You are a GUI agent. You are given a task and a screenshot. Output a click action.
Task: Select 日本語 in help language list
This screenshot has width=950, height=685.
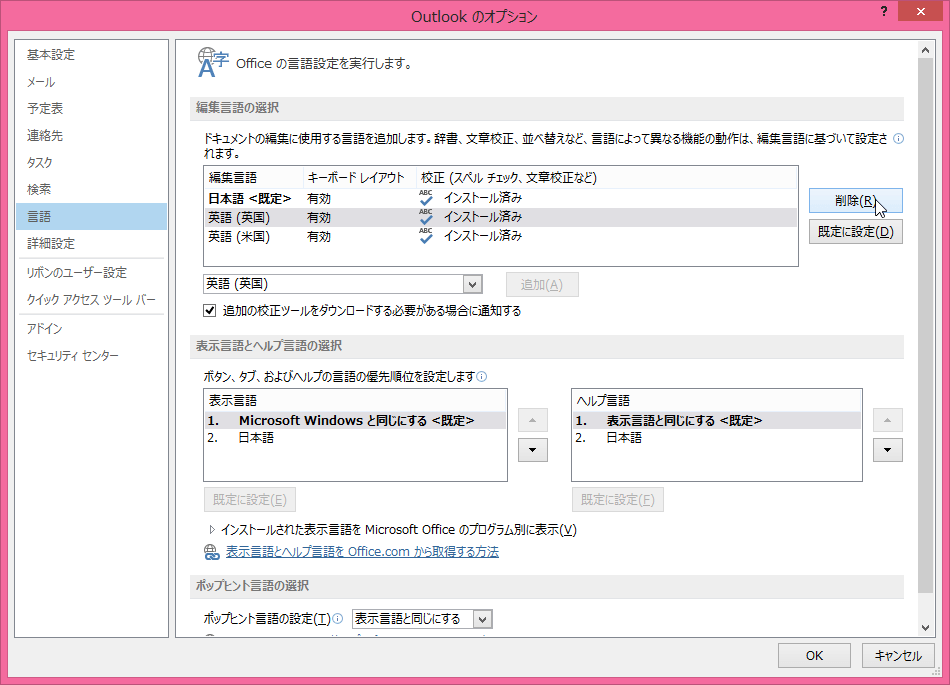coord(717,437)
